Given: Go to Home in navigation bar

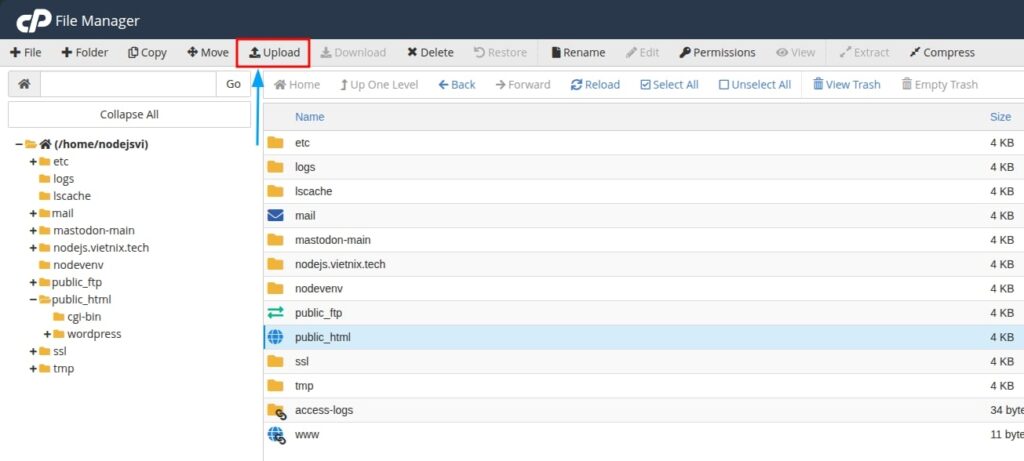Looking at the screenshot, I should tap(296, 85).
